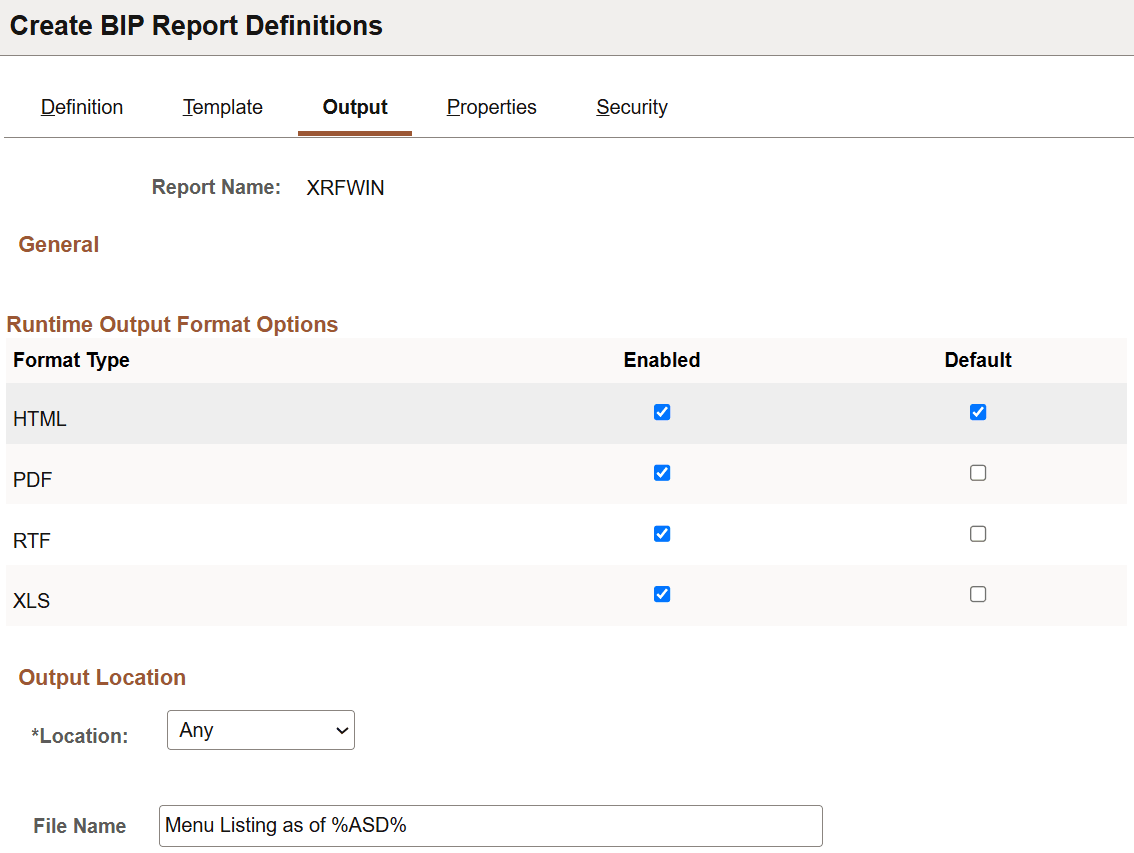This screenshot has width=1134, height=853.
Task: Disable the PDF enabled checkbox
Action: coord(661,473)
